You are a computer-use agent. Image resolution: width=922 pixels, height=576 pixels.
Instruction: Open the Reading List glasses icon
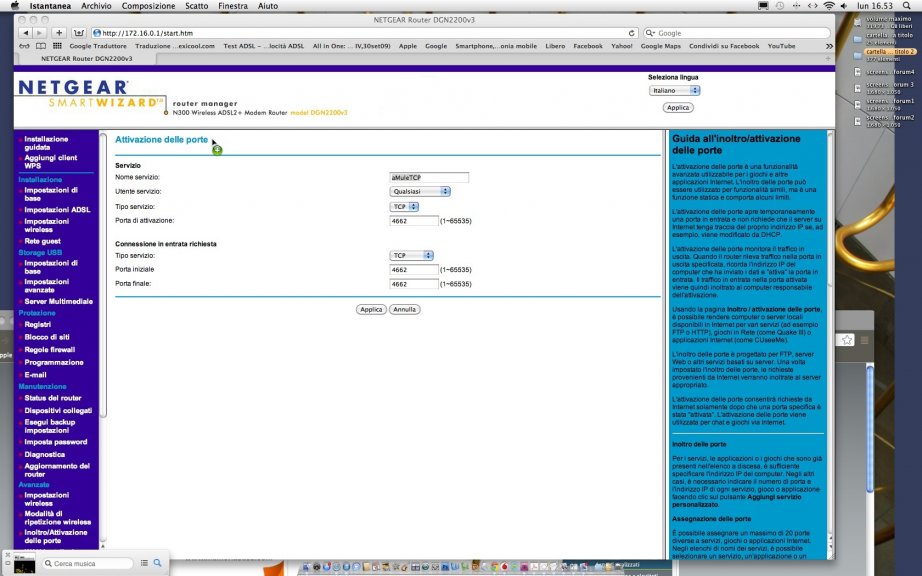[24, 46]
